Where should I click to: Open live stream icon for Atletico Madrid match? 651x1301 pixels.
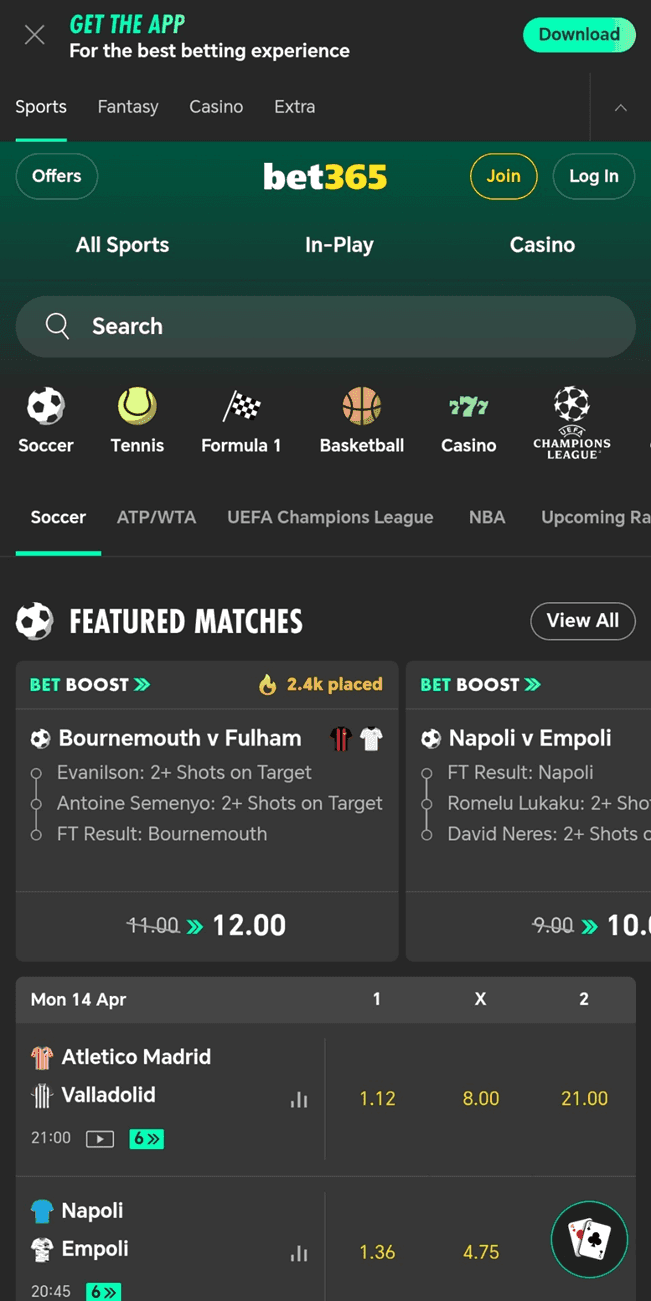tap(100, 1139)
